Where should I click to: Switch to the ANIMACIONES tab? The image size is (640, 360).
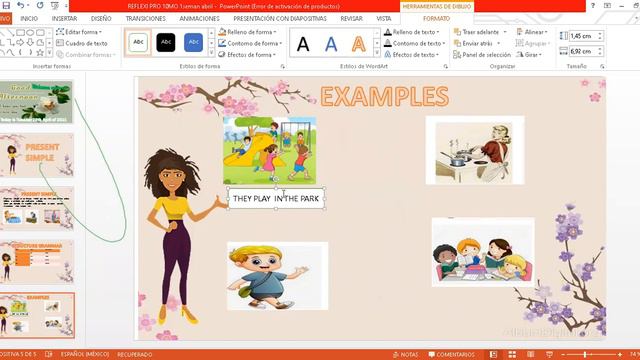pyautogui.click(x=199, y=19)
